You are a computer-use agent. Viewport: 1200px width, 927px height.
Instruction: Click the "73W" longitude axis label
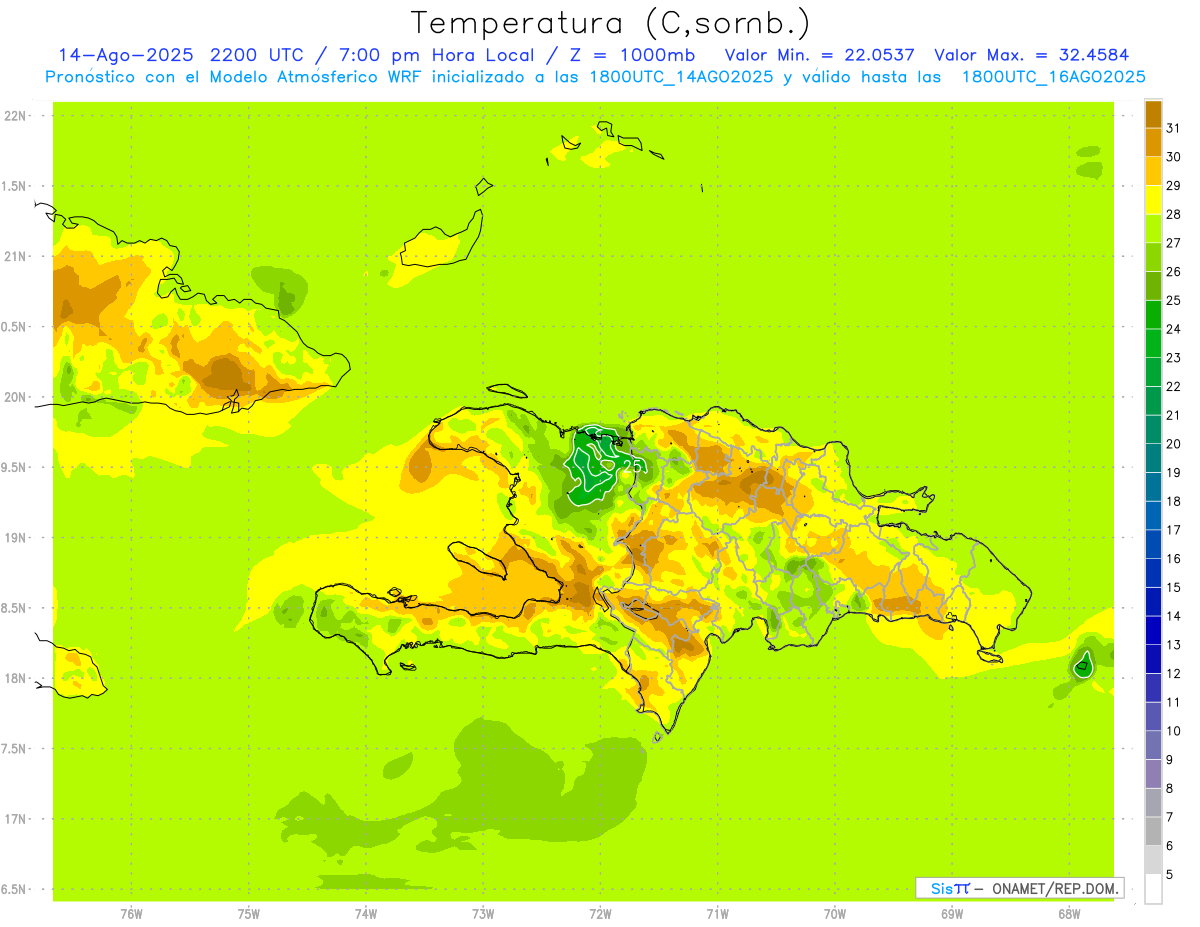(483, 914)
